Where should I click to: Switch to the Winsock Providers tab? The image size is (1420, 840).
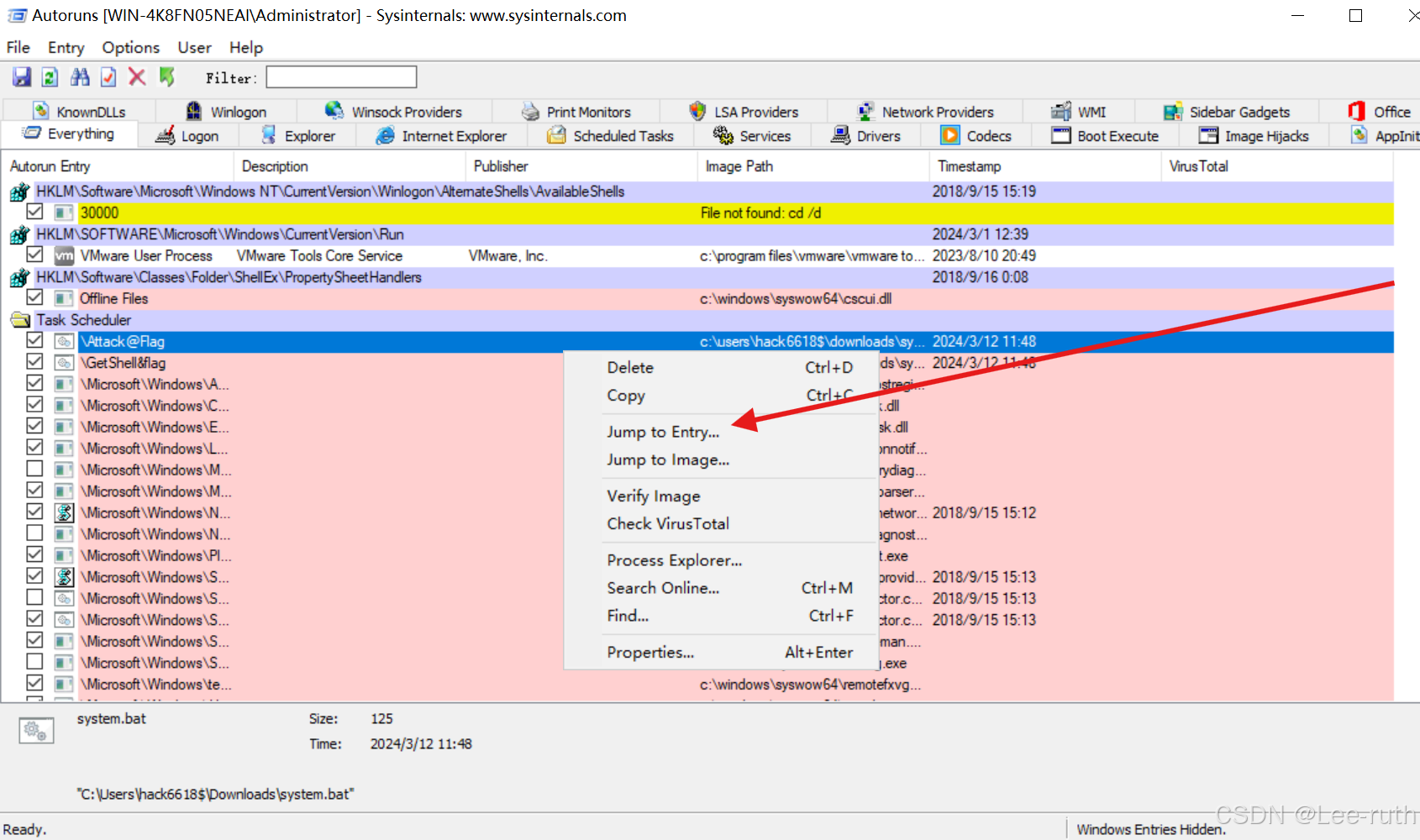coord(394,112)
